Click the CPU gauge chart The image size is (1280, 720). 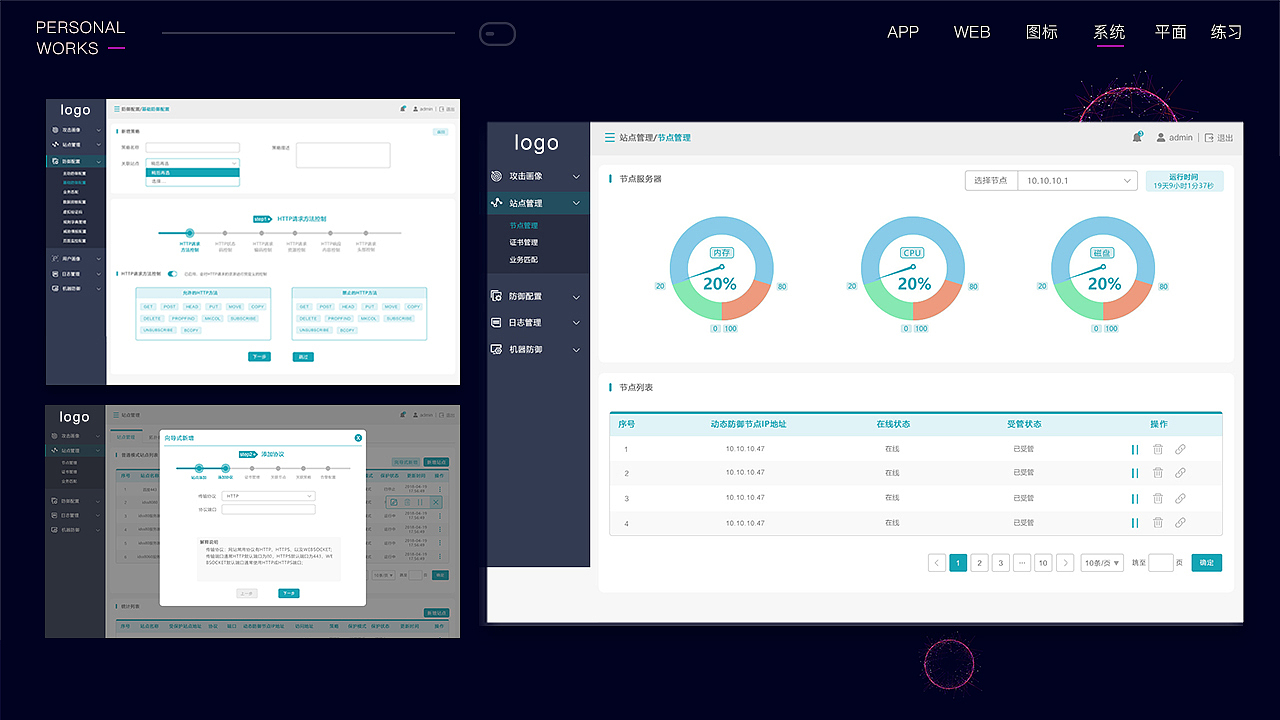(912, 267)
